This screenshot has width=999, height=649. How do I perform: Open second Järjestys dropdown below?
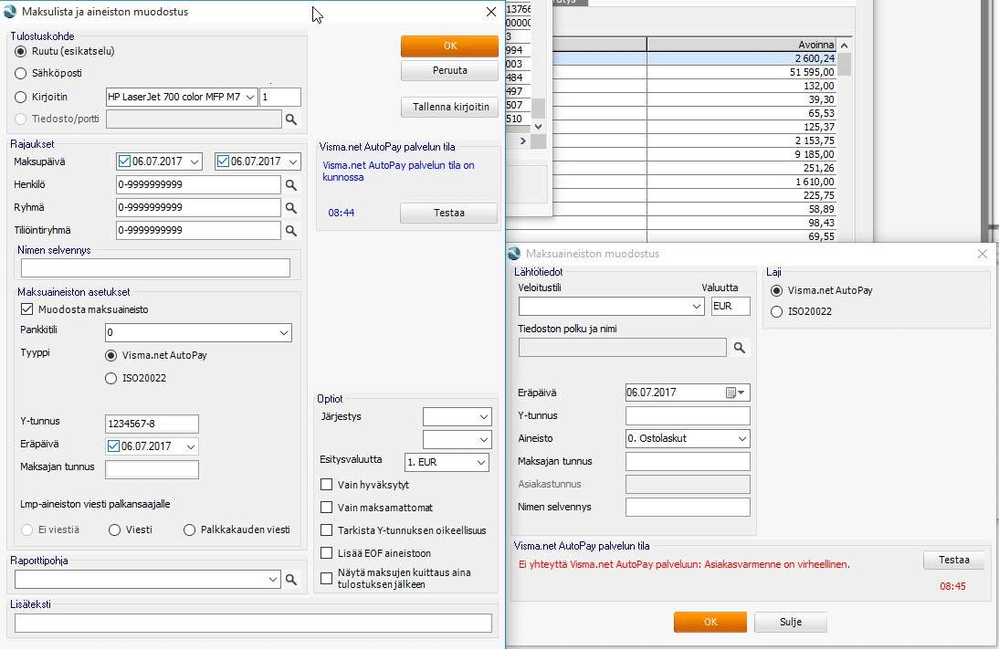pyautogui.click(x=484, y=439)
